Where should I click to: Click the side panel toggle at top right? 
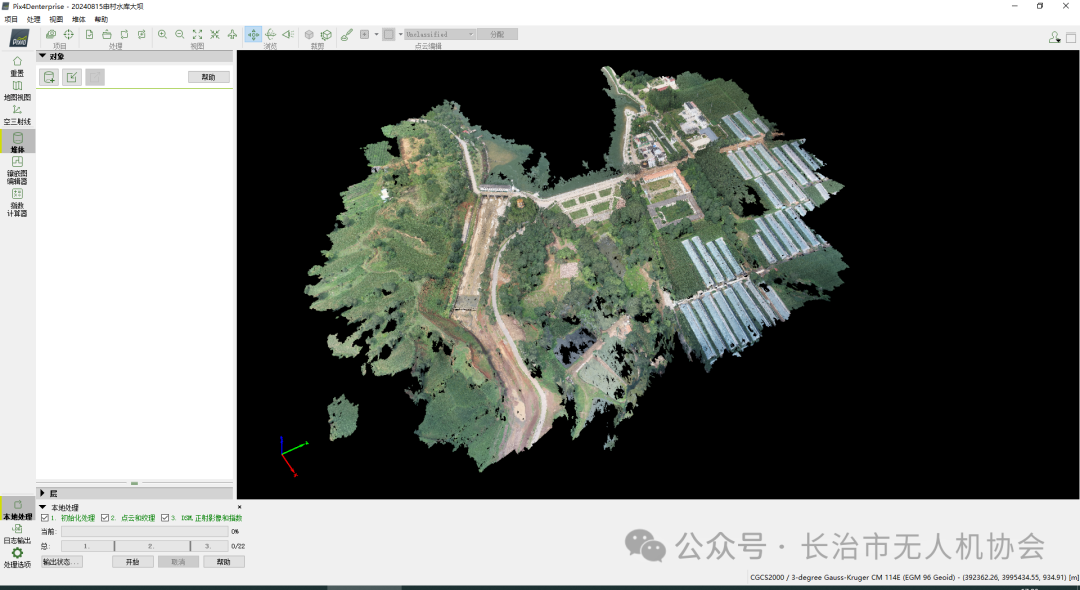coord(1071,37)
